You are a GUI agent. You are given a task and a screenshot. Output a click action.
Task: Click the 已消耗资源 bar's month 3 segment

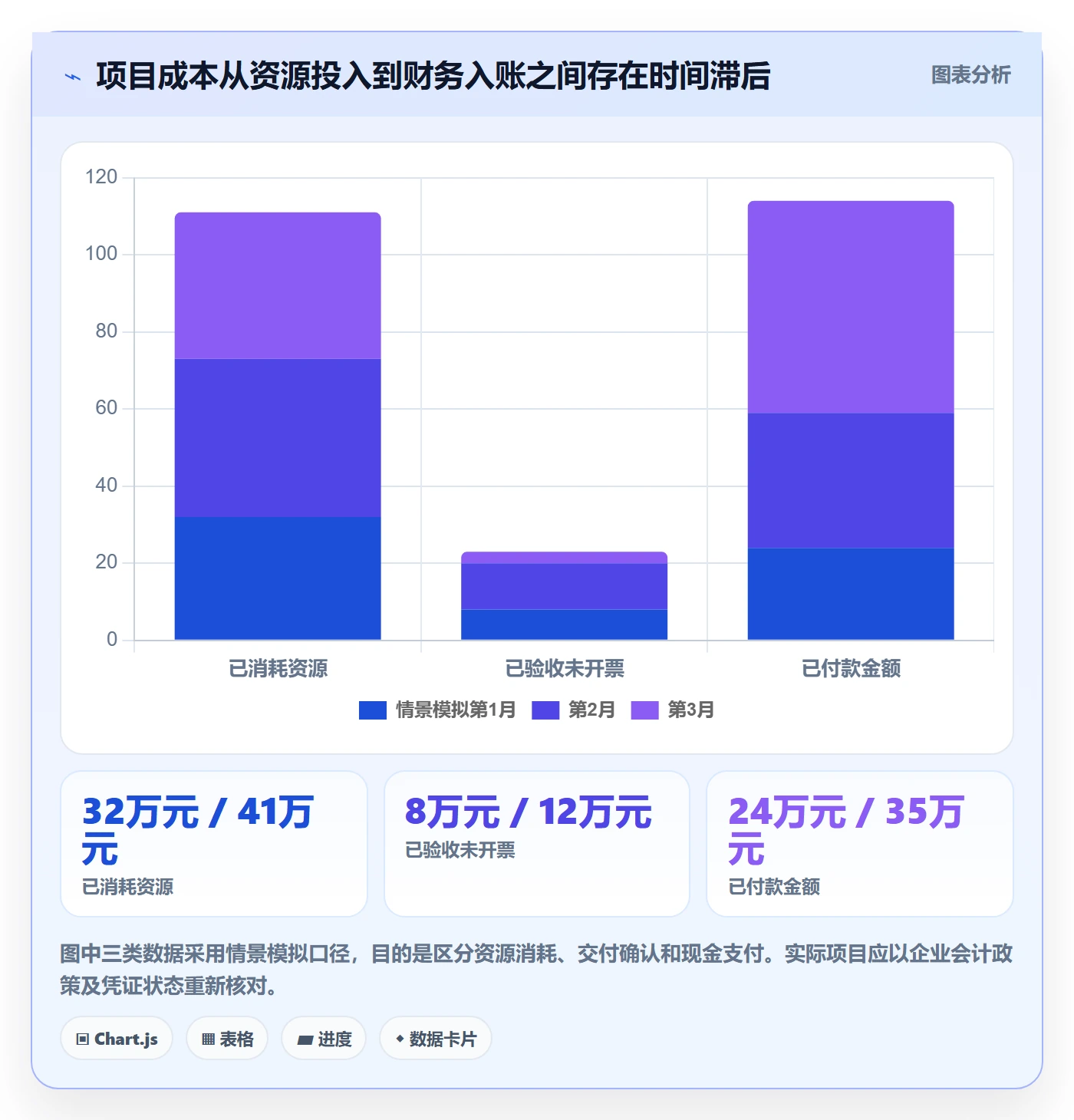click(x=278, y=285)
